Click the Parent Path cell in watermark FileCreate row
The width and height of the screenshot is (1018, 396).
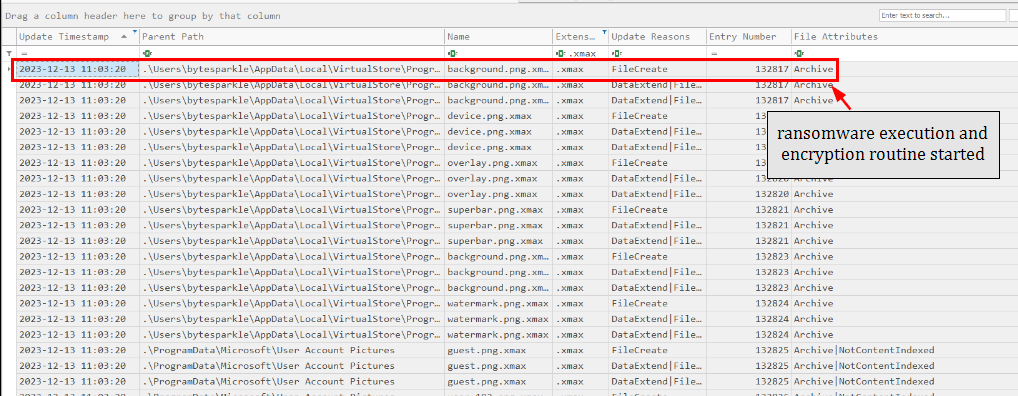pyautogui.click(x=292, y=303)
